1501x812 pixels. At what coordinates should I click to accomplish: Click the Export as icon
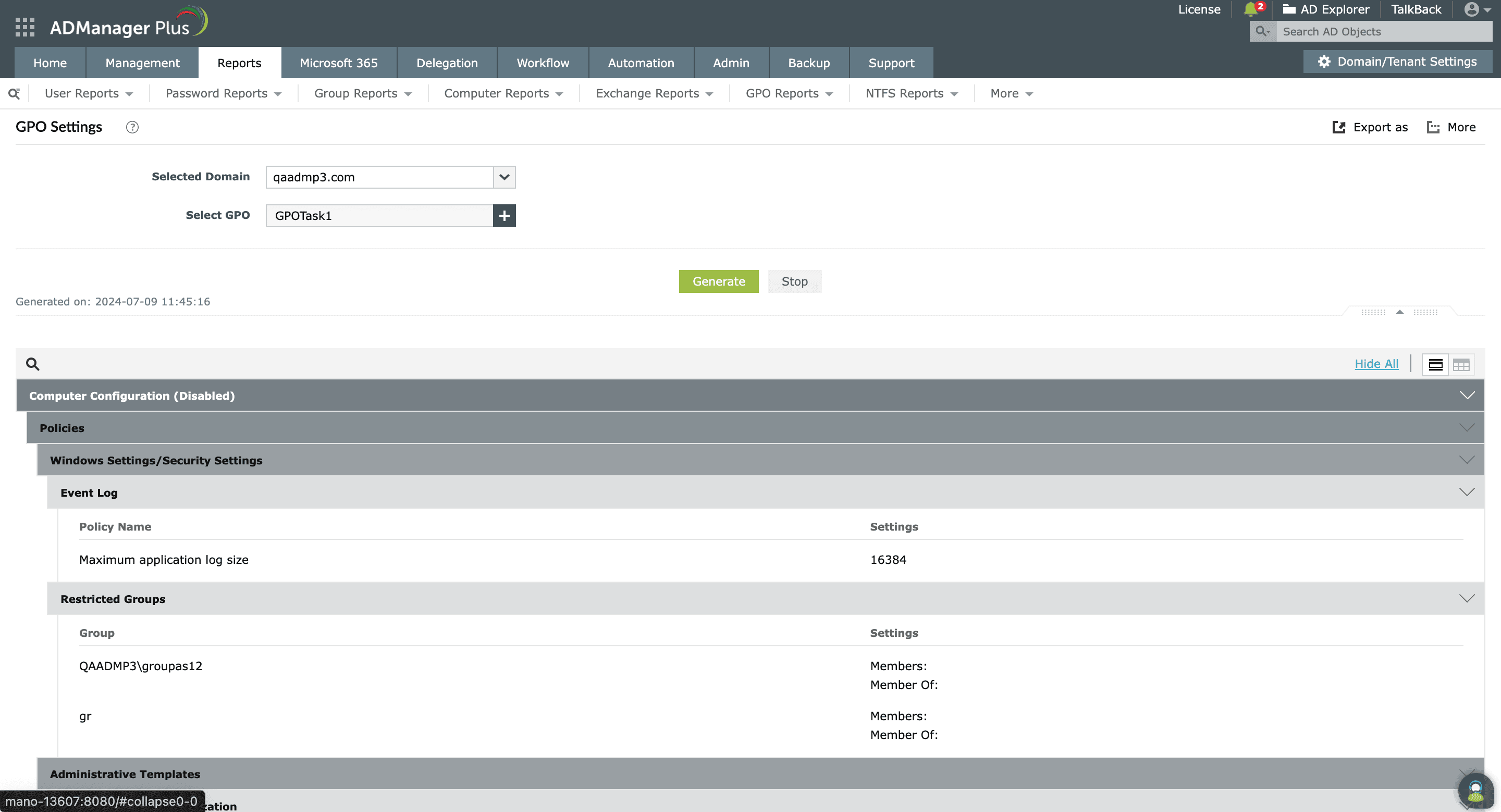pyautogui.click(x=1339, y=127)
